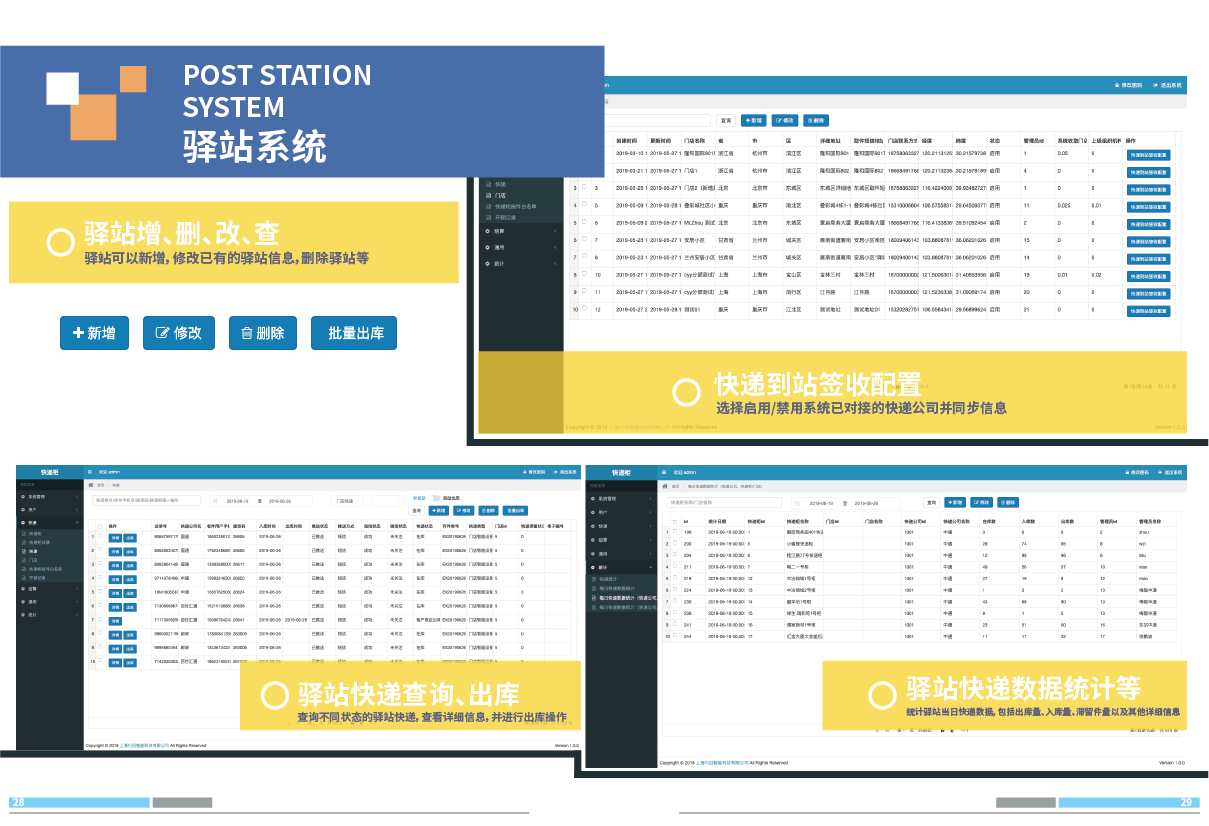This screenshot has height=826, width=1209.
Task: Click the search input in the statistics window
Action: [725, 503]
